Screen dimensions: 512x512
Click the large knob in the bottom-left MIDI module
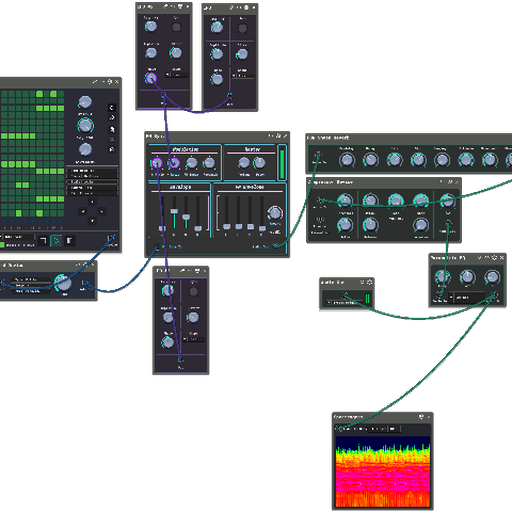[63, 283]
